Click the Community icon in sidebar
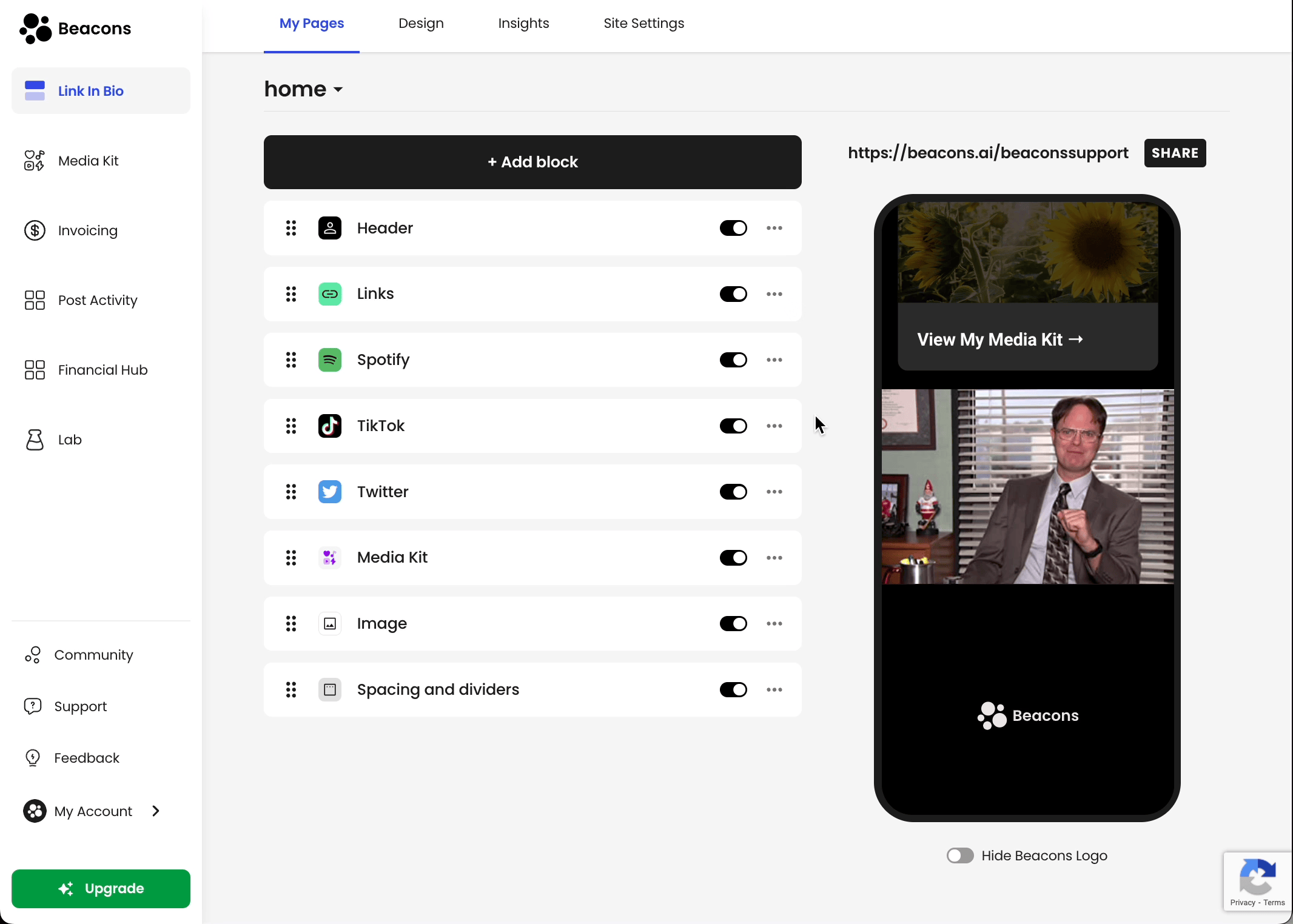The height and width of the screenshot is (924, 1293). [x=33, y=655]
